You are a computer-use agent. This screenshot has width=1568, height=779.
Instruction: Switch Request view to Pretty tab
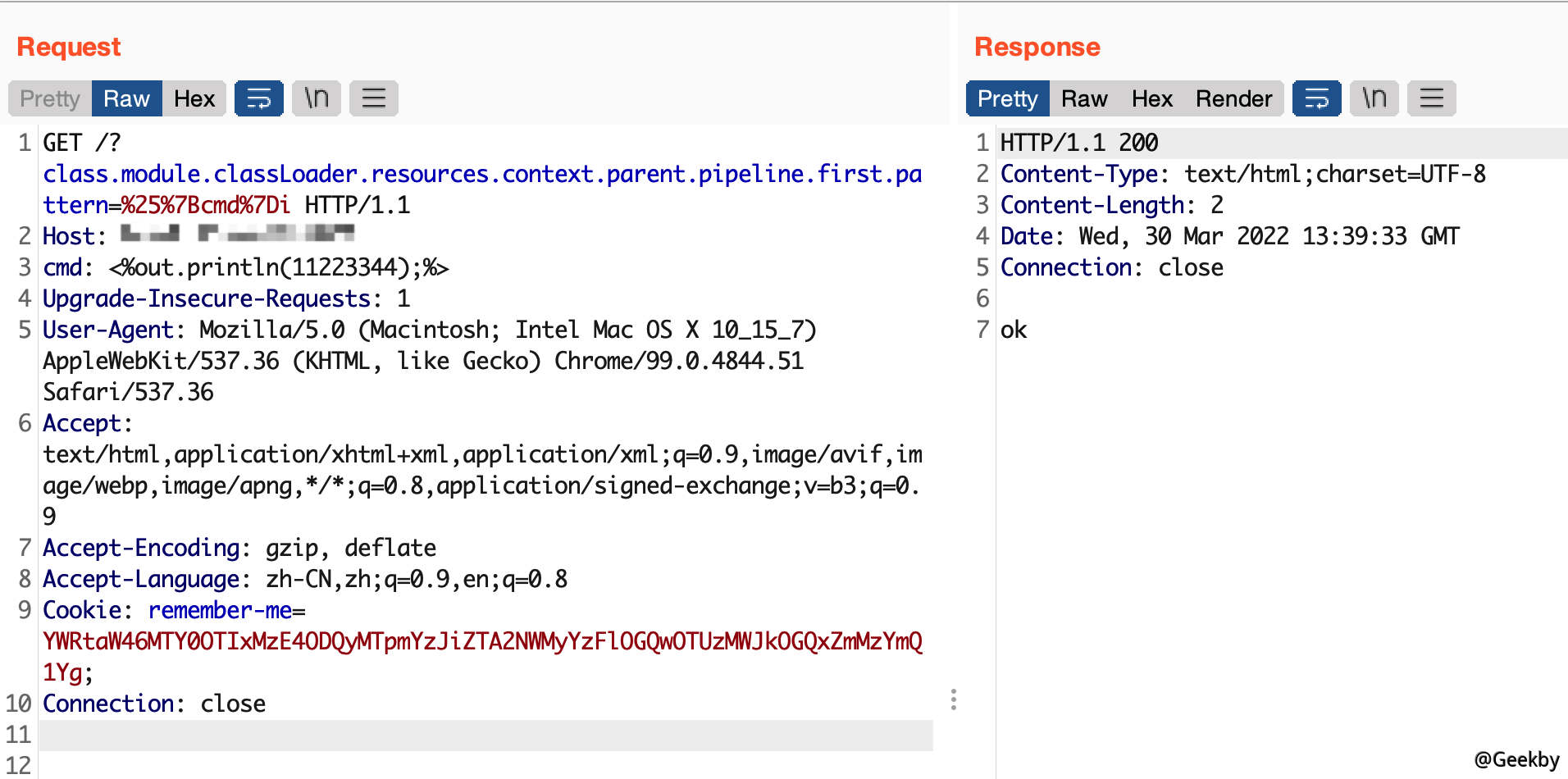[50, 98]
